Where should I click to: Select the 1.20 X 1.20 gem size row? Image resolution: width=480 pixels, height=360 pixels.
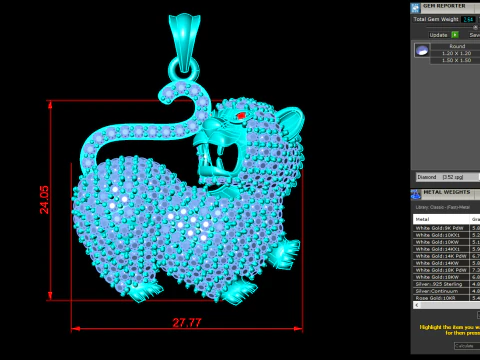(x=455, y=53)
